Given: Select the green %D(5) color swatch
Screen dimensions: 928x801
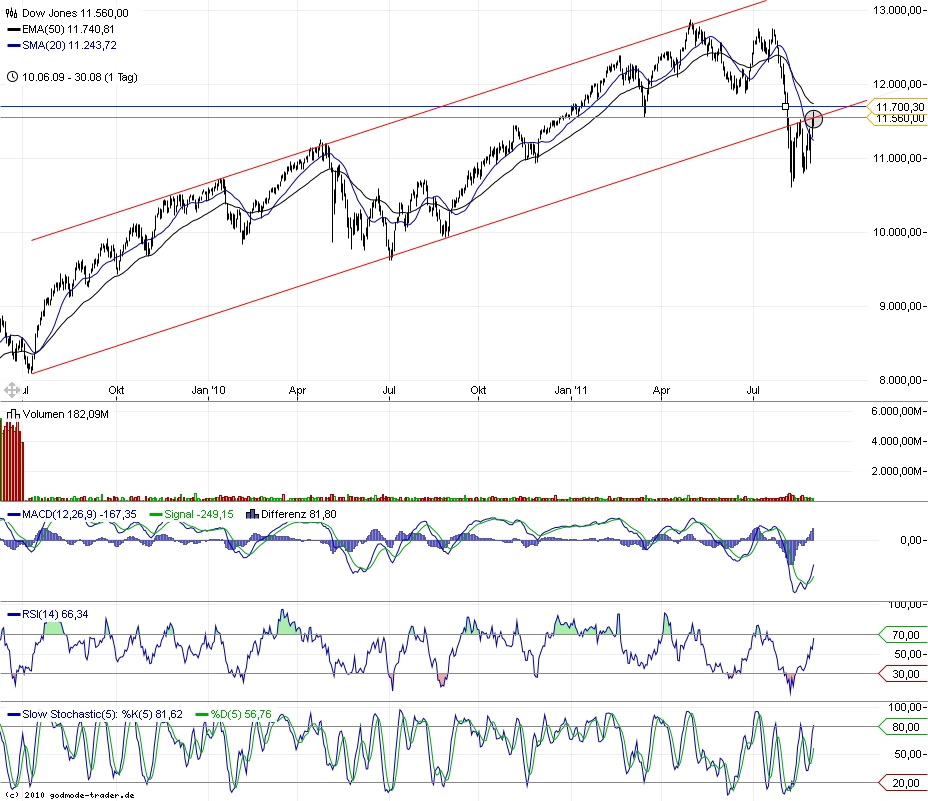Looking at the screenshot, I should click(x=202, y=714).
